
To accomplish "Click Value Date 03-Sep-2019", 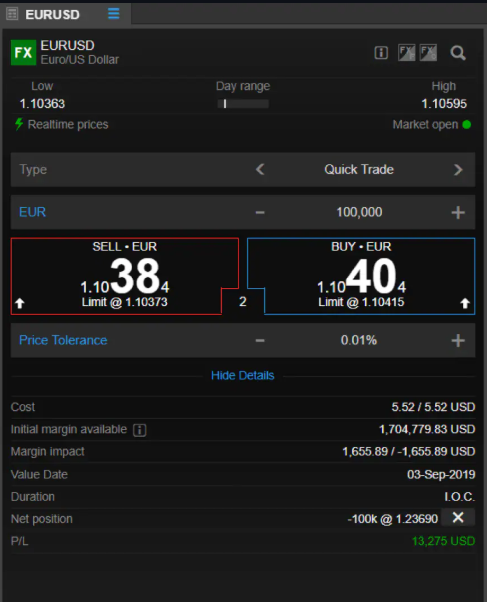I will point(441,475).
